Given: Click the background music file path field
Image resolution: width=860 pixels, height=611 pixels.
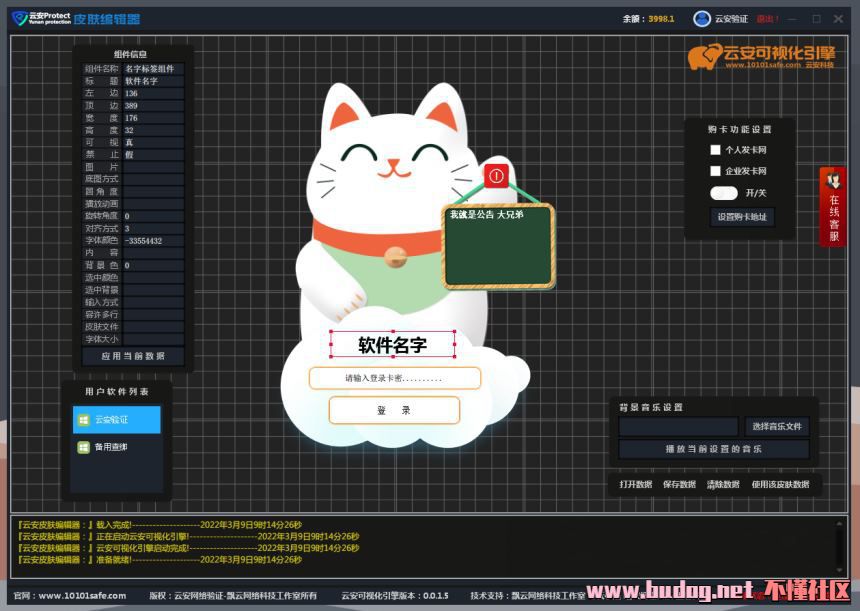Looking at the screenshot, I should pos(679,426).
